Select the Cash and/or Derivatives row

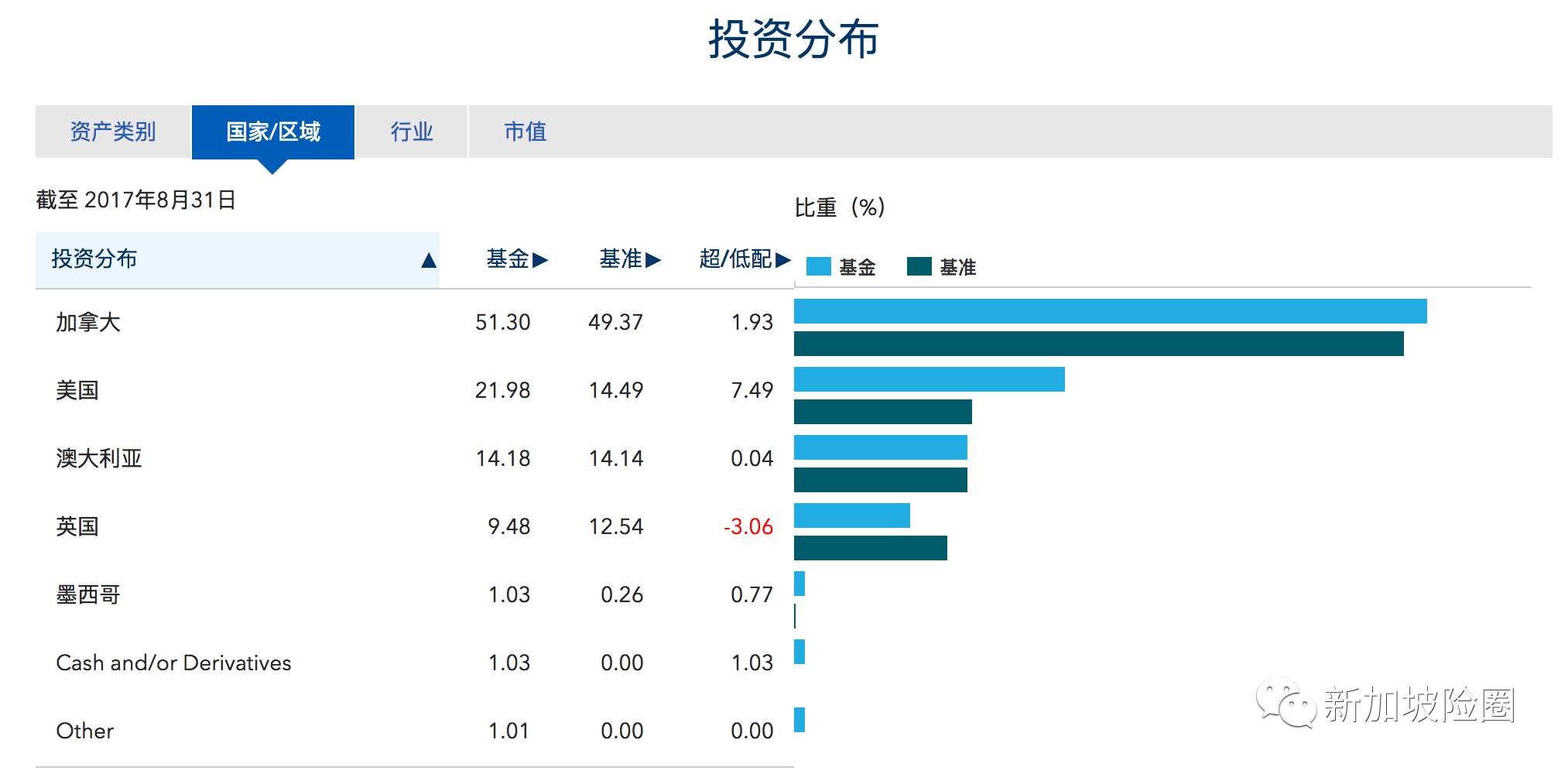point(173,663)
